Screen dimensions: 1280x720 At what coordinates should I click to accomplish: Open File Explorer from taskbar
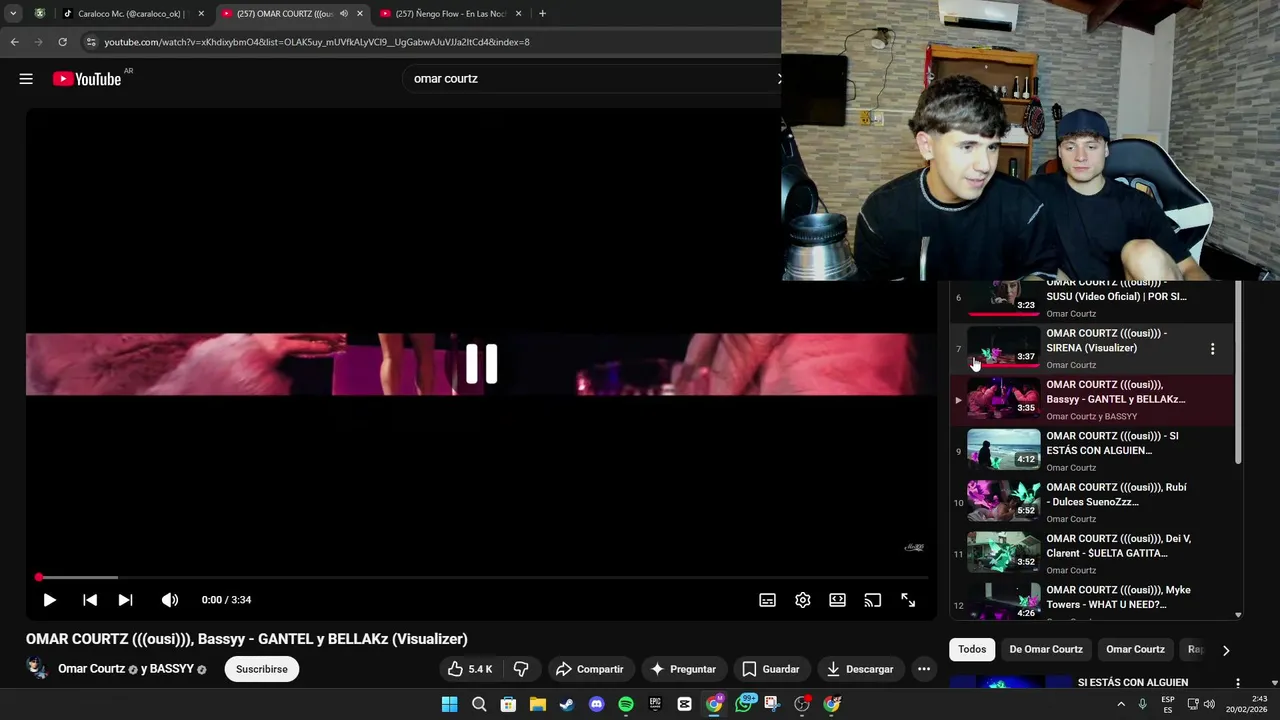pos(537,704)
